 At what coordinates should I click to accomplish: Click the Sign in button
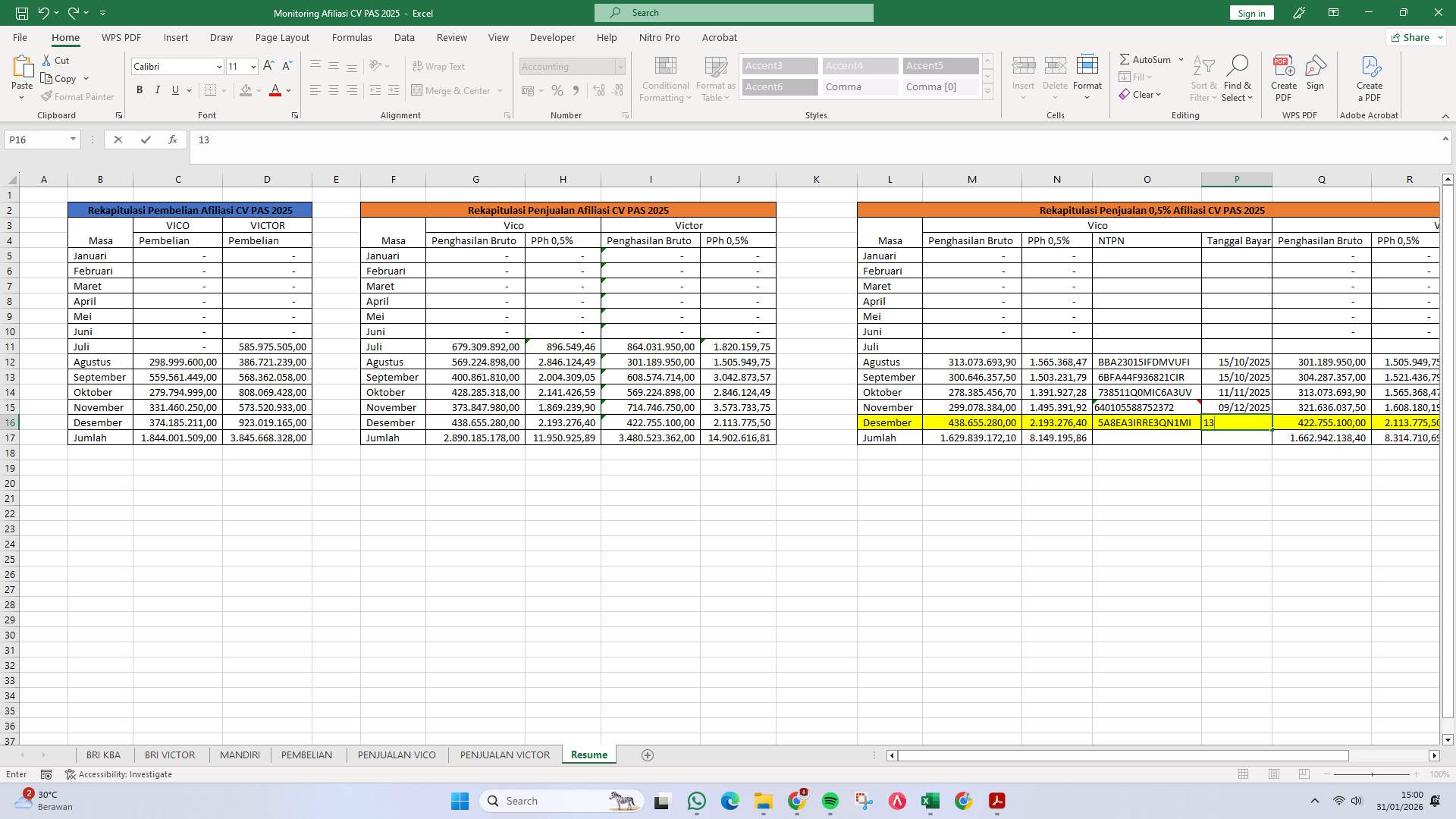click(1250, 12)
